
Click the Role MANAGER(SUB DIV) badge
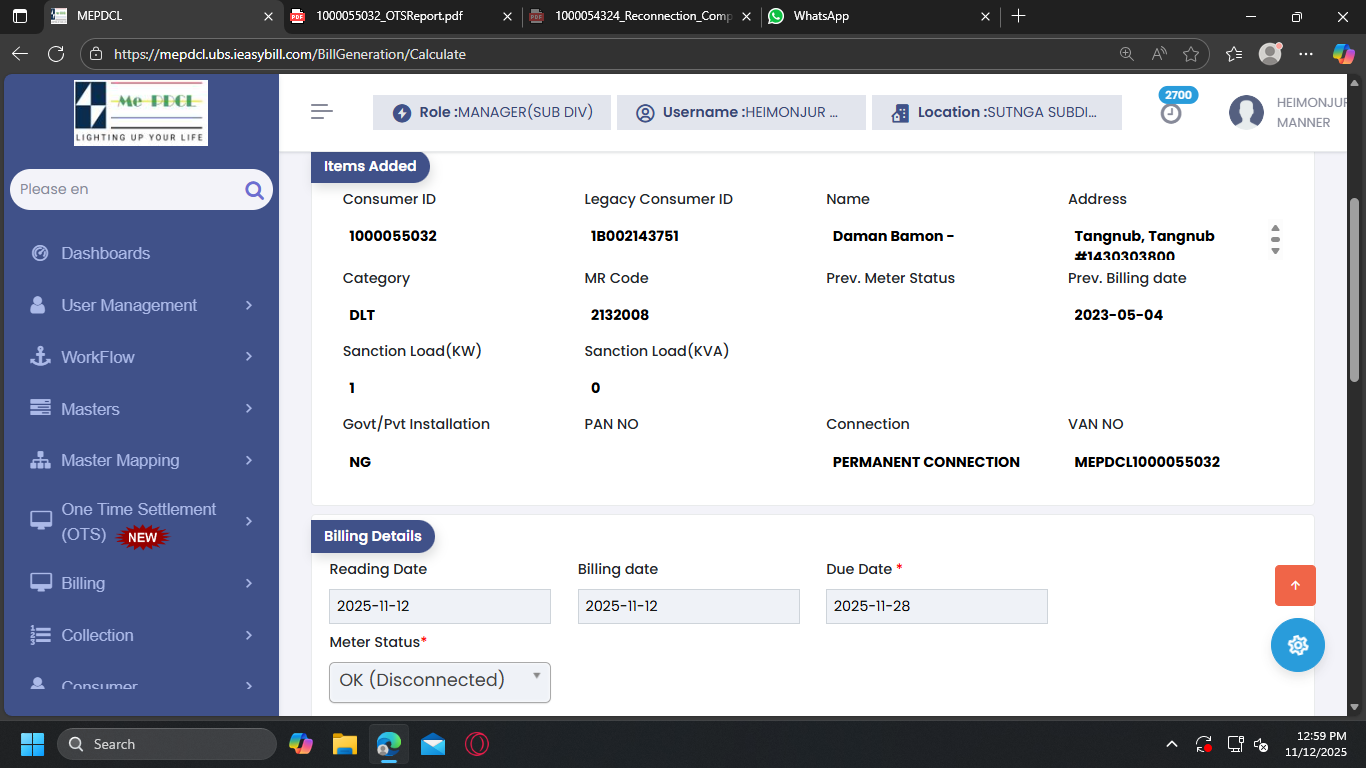pyautogui.click(x=492, y=113)
